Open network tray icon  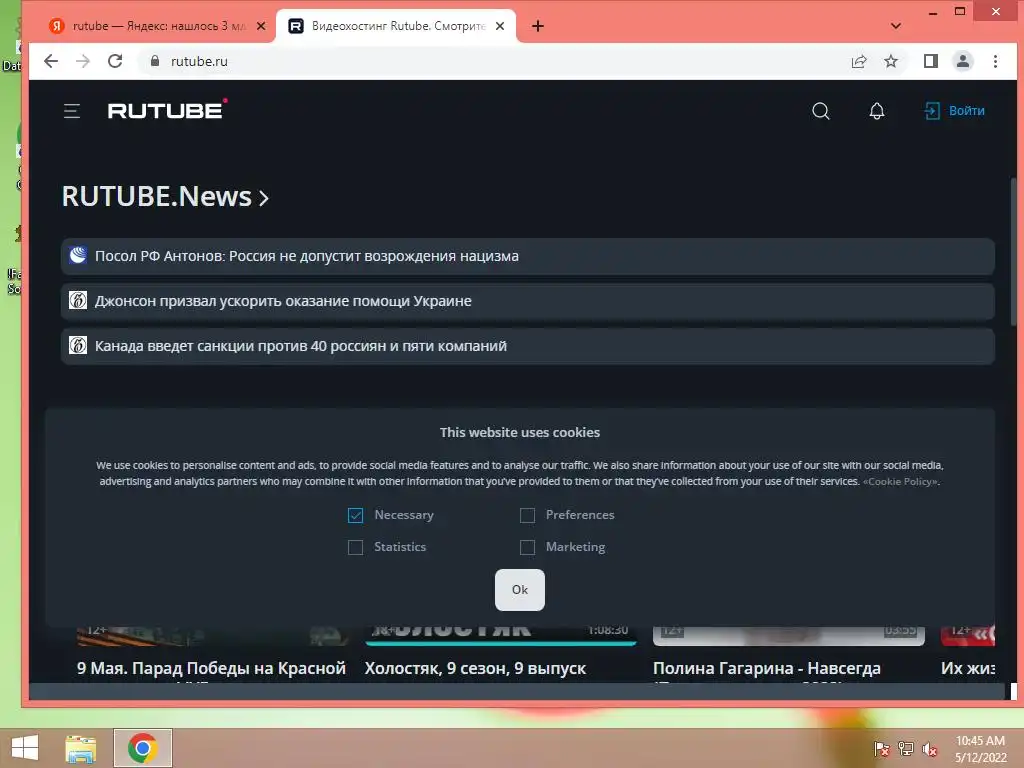(906, 749)
